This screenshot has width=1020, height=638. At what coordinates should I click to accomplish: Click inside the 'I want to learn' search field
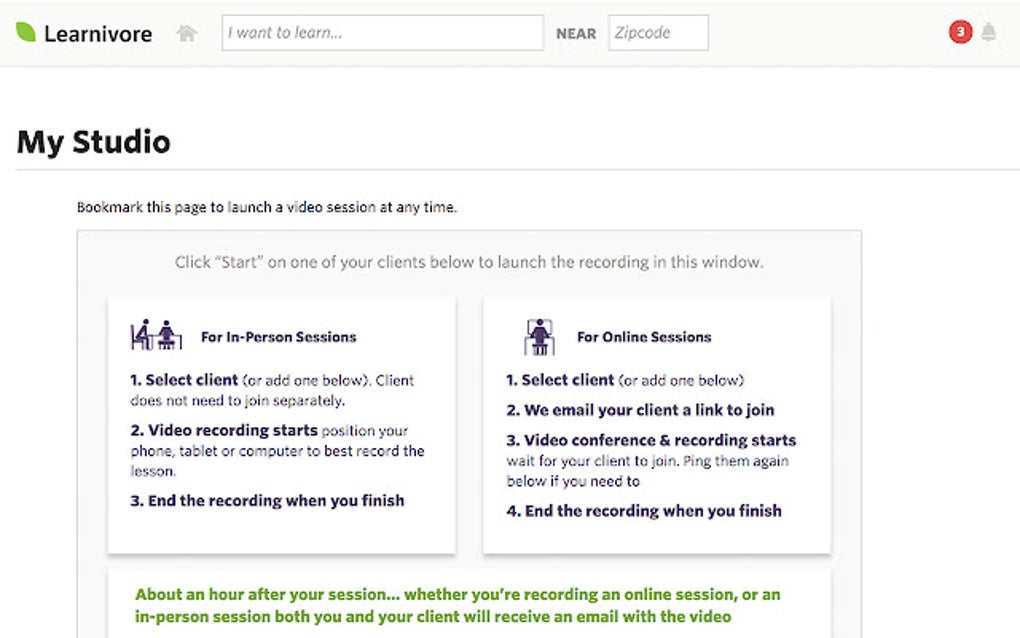(381, 32)
